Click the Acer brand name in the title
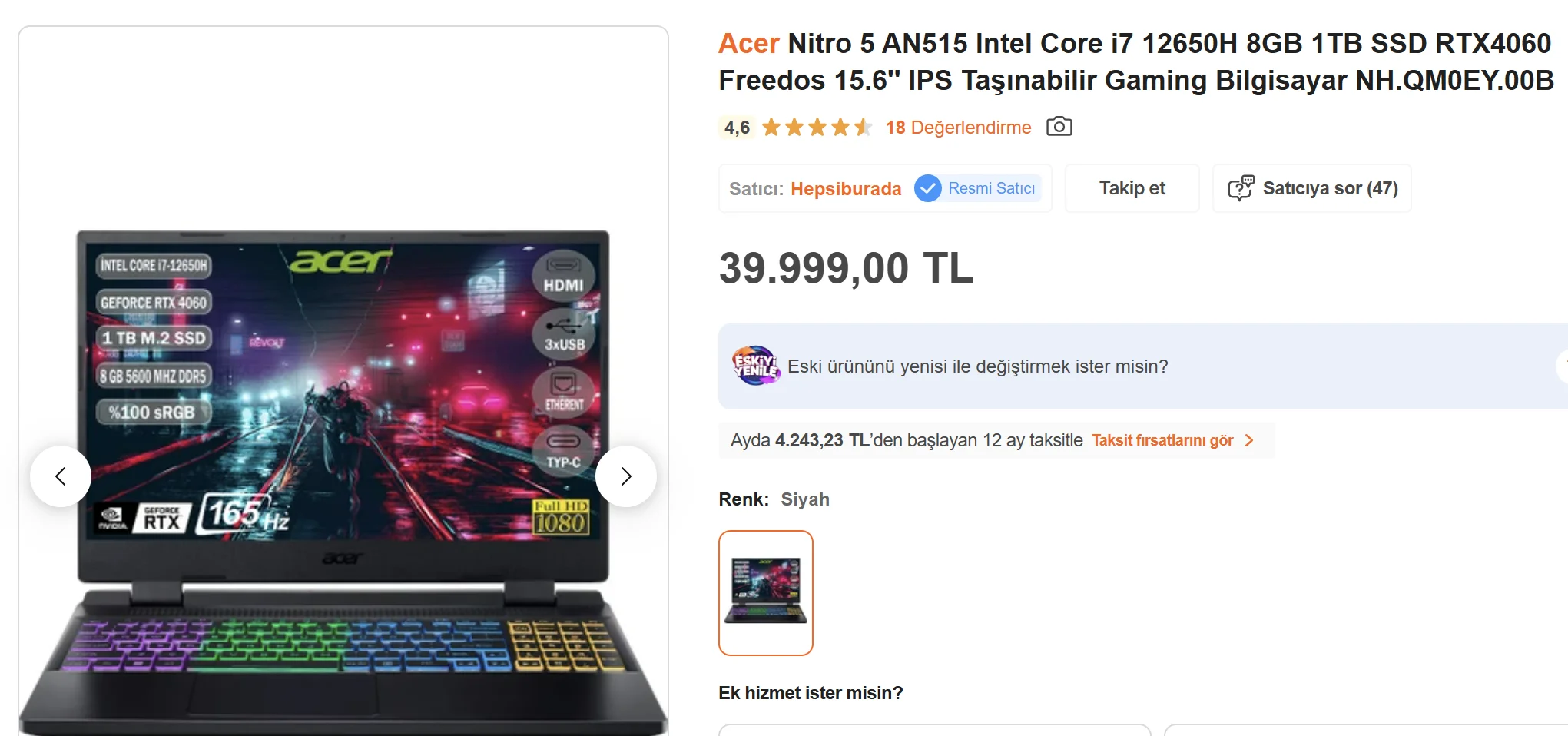This screenshot has width=1568, height=736. click(749, 44)
